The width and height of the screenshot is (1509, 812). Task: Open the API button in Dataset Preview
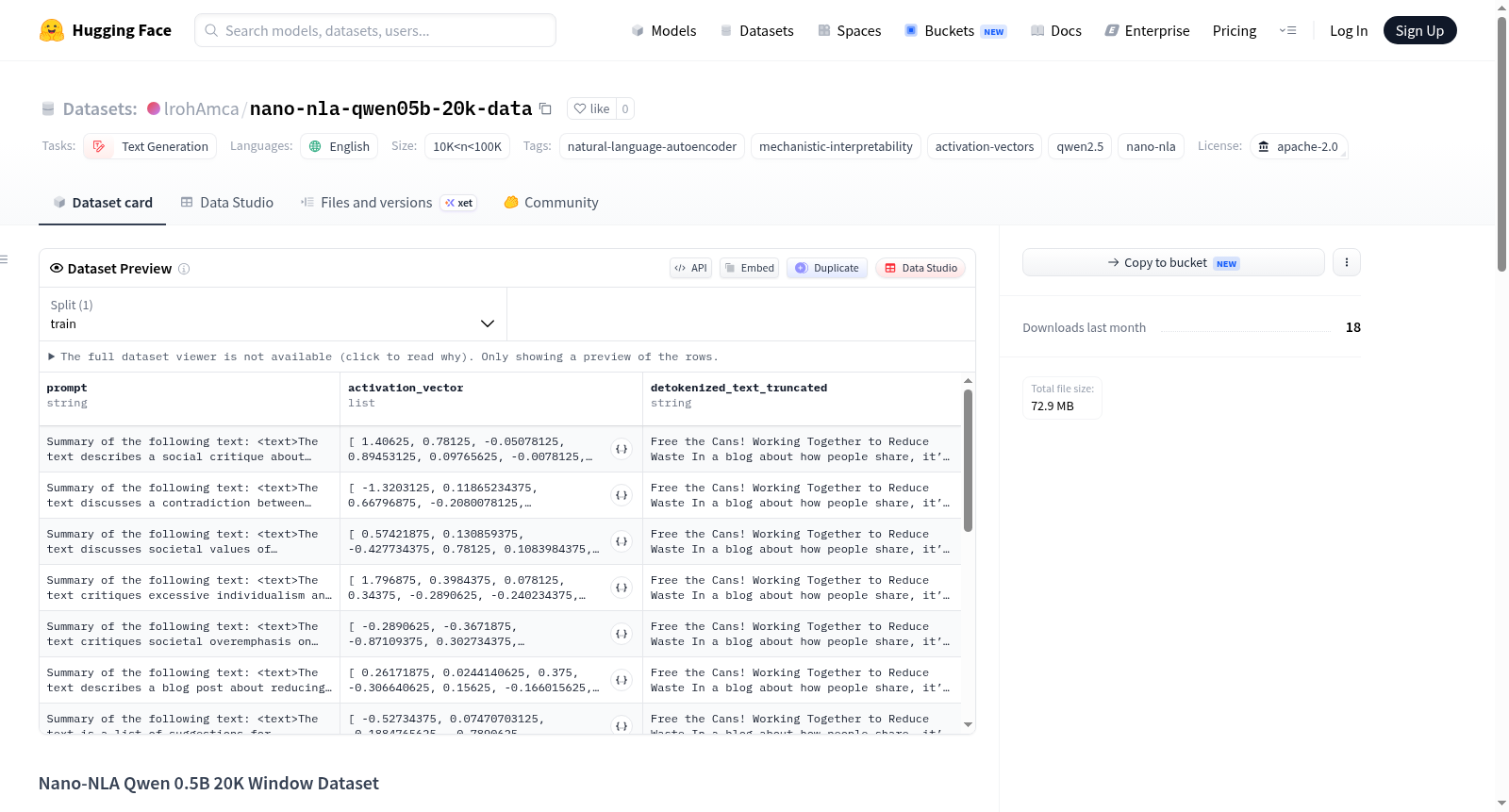pos(690,268)
